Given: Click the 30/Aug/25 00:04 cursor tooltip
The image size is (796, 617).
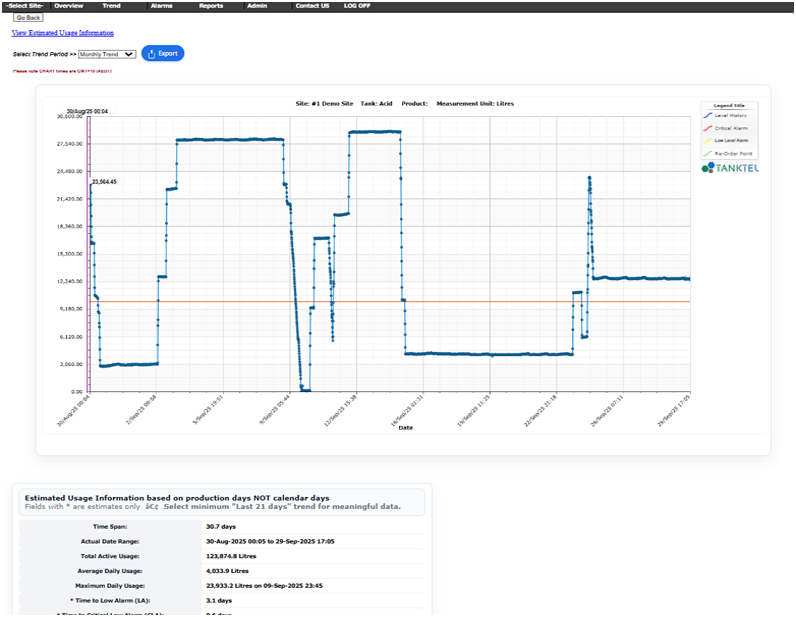Looking at the screenshot, I should click(87, 111).
